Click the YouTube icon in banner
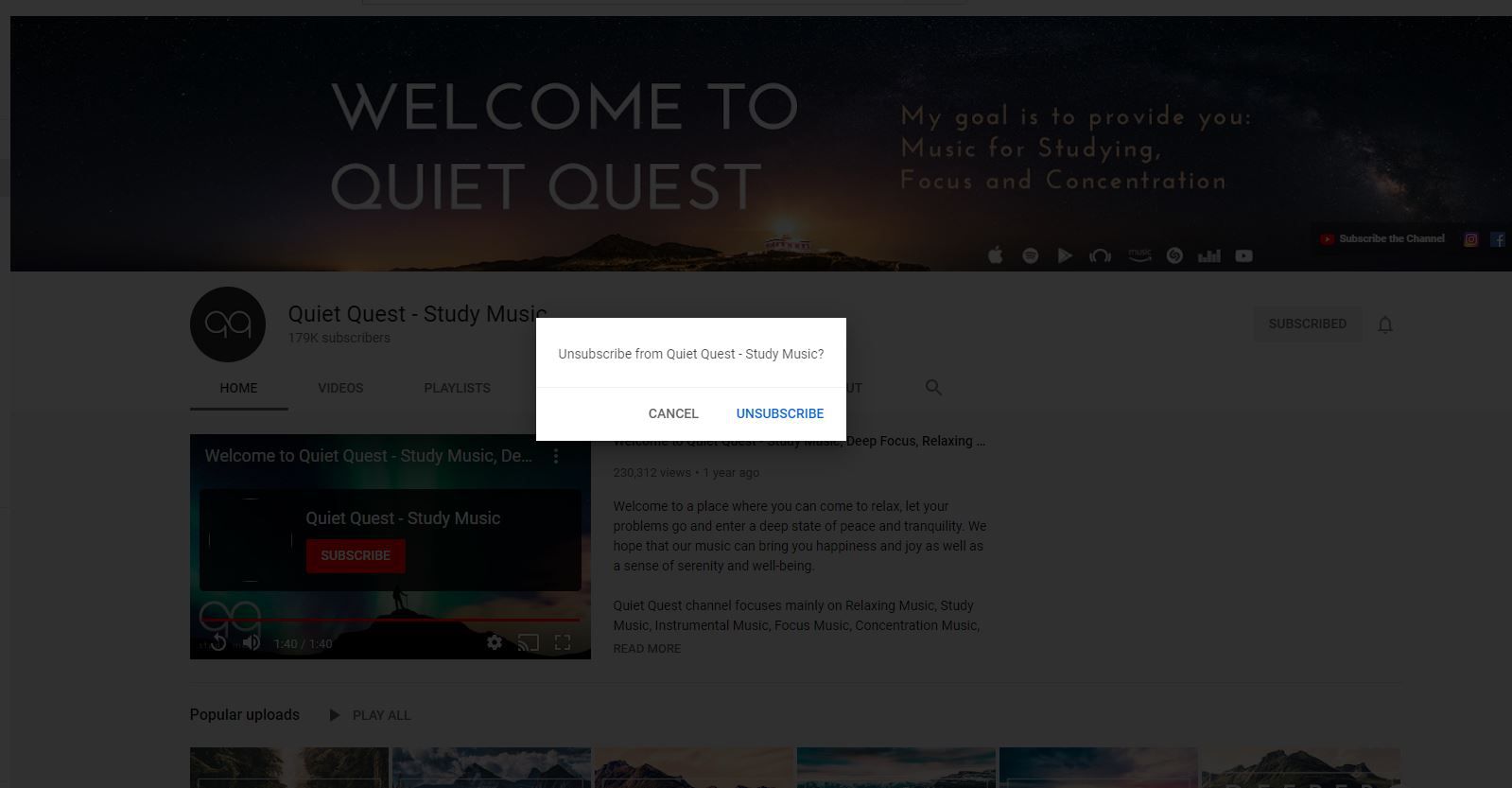 pos(1244,255)
